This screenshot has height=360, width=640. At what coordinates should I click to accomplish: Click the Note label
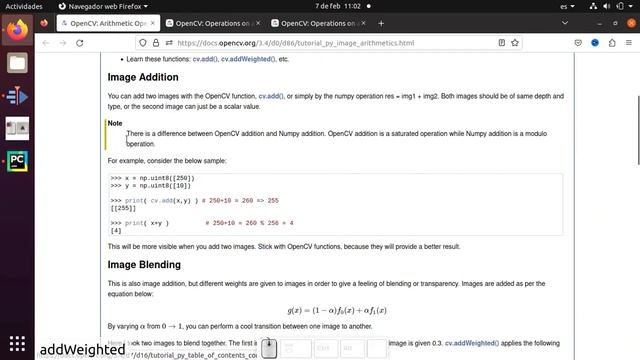pyautogui.click(x=115, y=123)
